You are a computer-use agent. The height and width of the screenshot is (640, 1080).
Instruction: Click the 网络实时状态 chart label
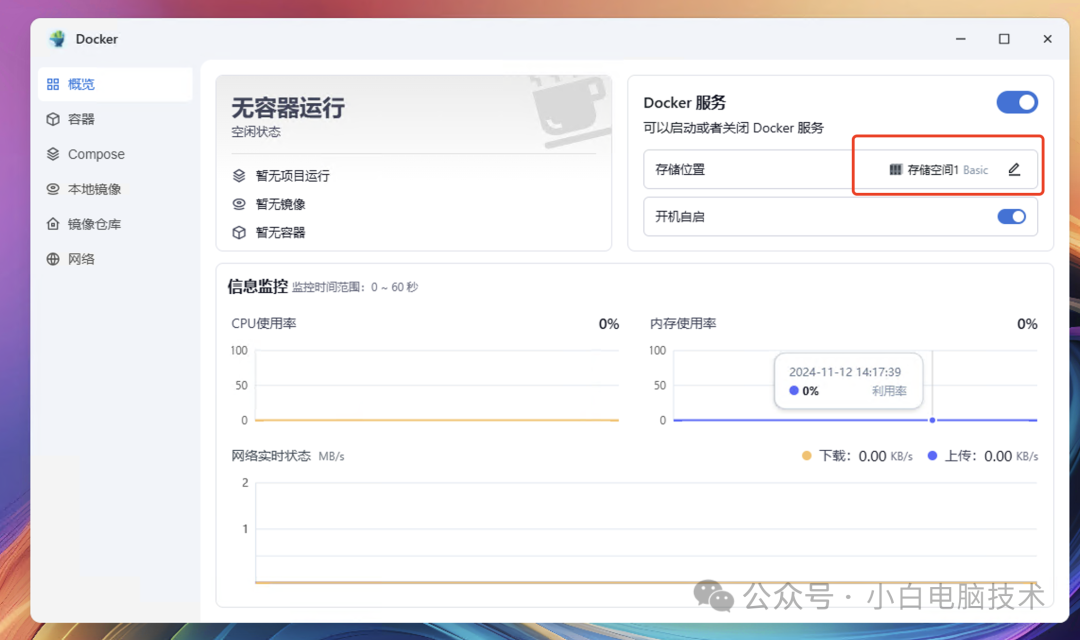(271, 455)
